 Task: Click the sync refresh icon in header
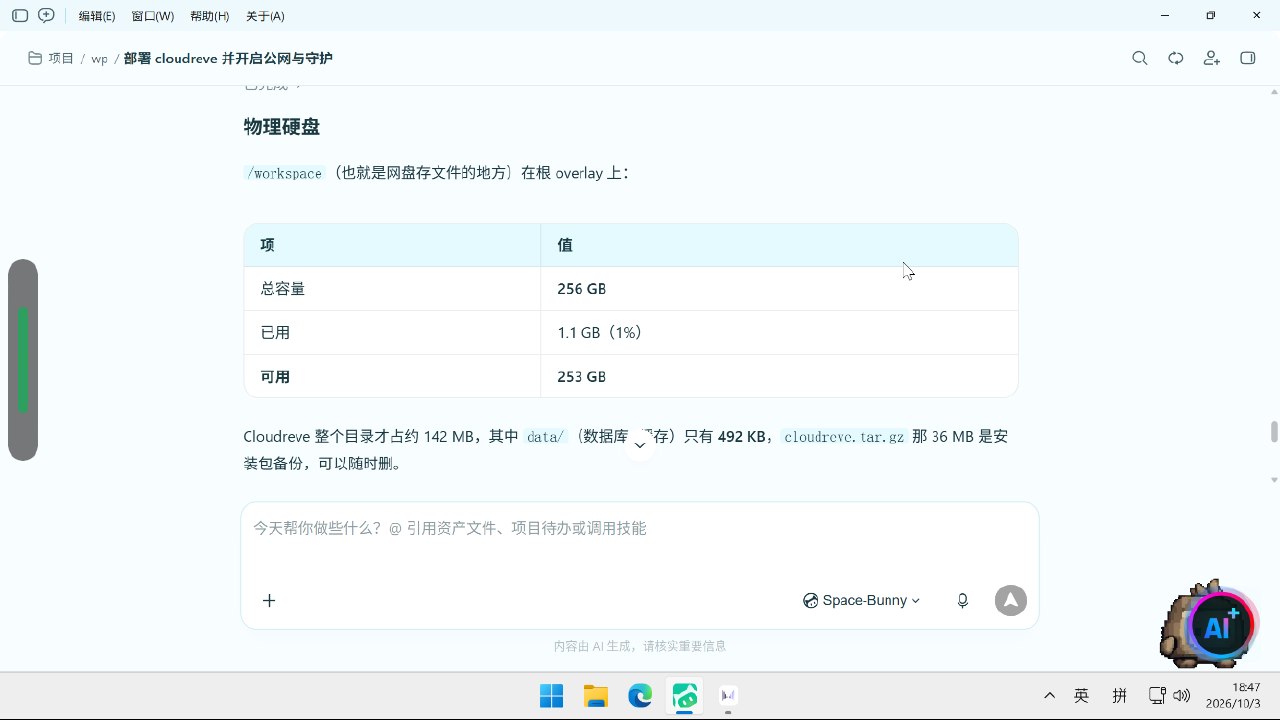pos(1176,58)
